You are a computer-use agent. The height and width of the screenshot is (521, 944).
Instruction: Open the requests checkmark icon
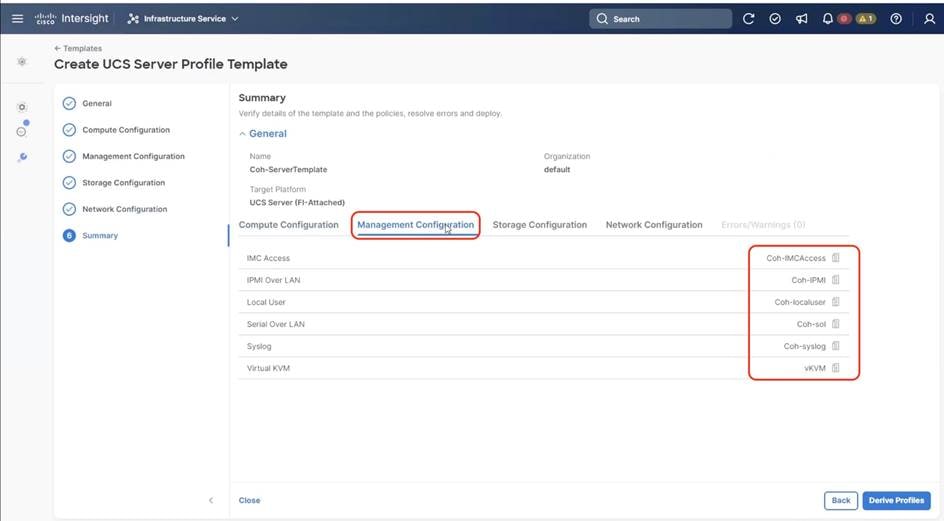[x=775, y=19]
